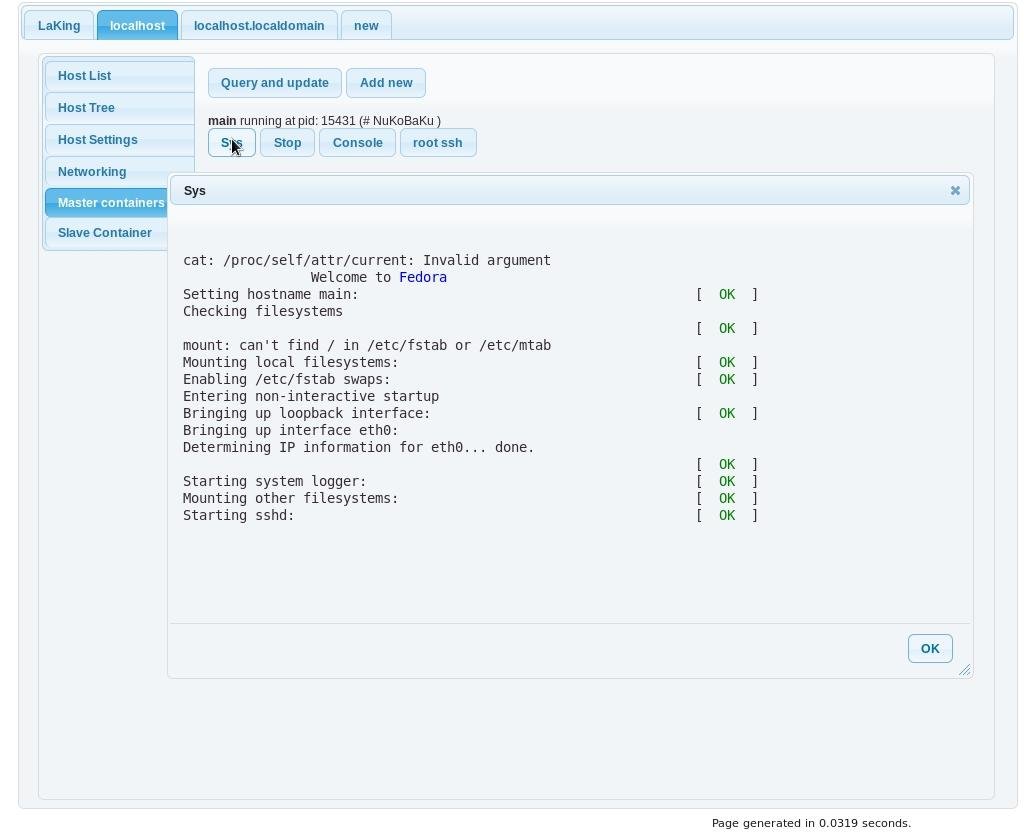Go to Host List

click(x=120, y=76)
